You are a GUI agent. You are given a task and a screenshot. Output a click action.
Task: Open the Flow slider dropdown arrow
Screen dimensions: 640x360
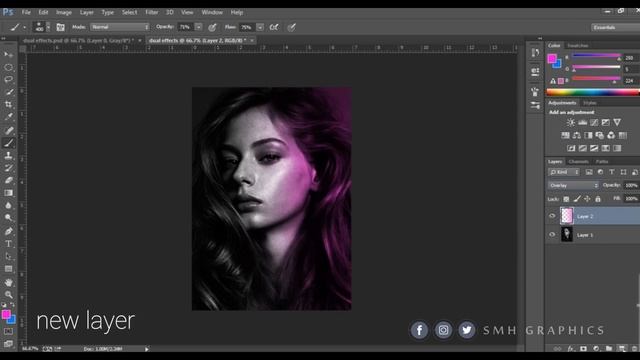pyautogui.click(x=260, y=27)
